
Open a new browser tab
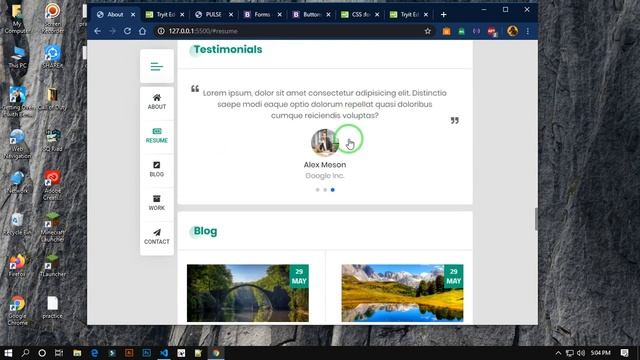click(x=443, y=15)
